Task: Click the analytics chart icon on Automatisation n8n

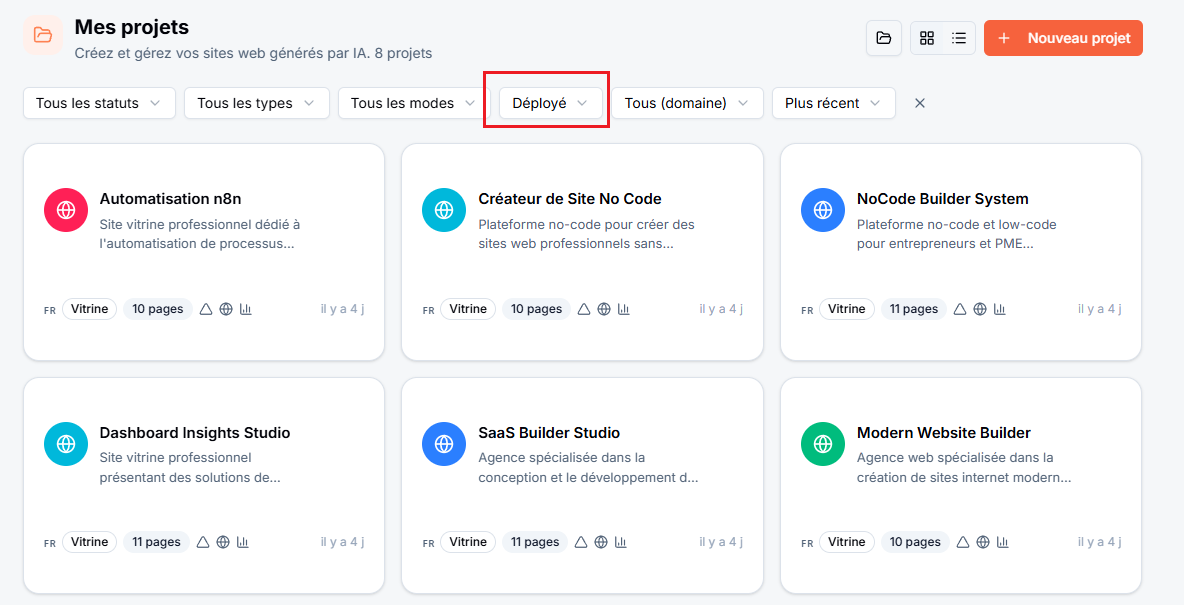Action: click(x=245, y=309)
